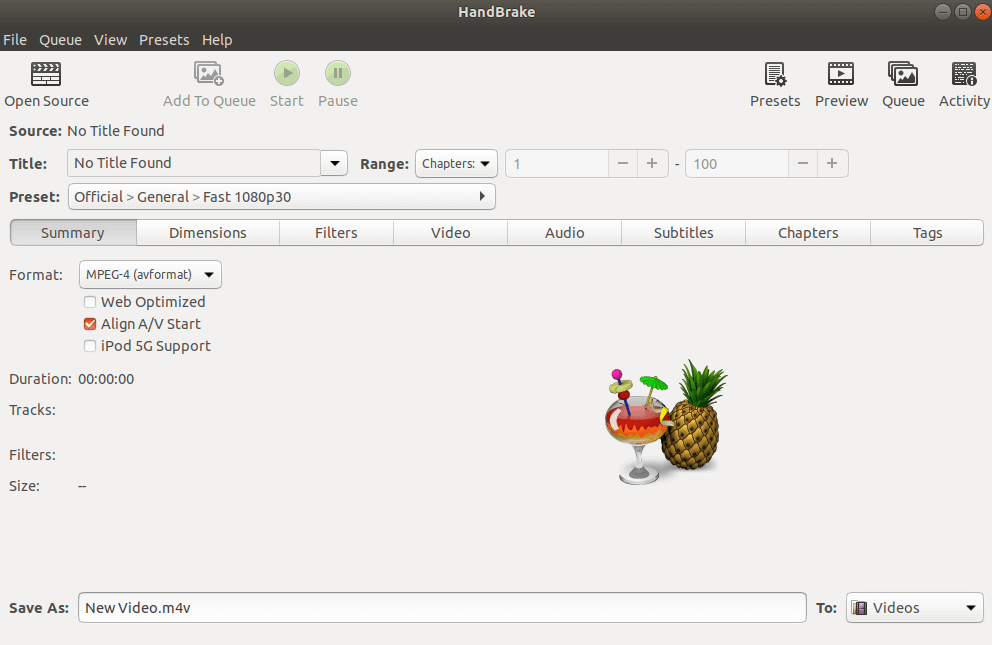Open the Format MPEG-4 dropdown
This screenshot has height=645, width=992.
[x=151, y=274]
